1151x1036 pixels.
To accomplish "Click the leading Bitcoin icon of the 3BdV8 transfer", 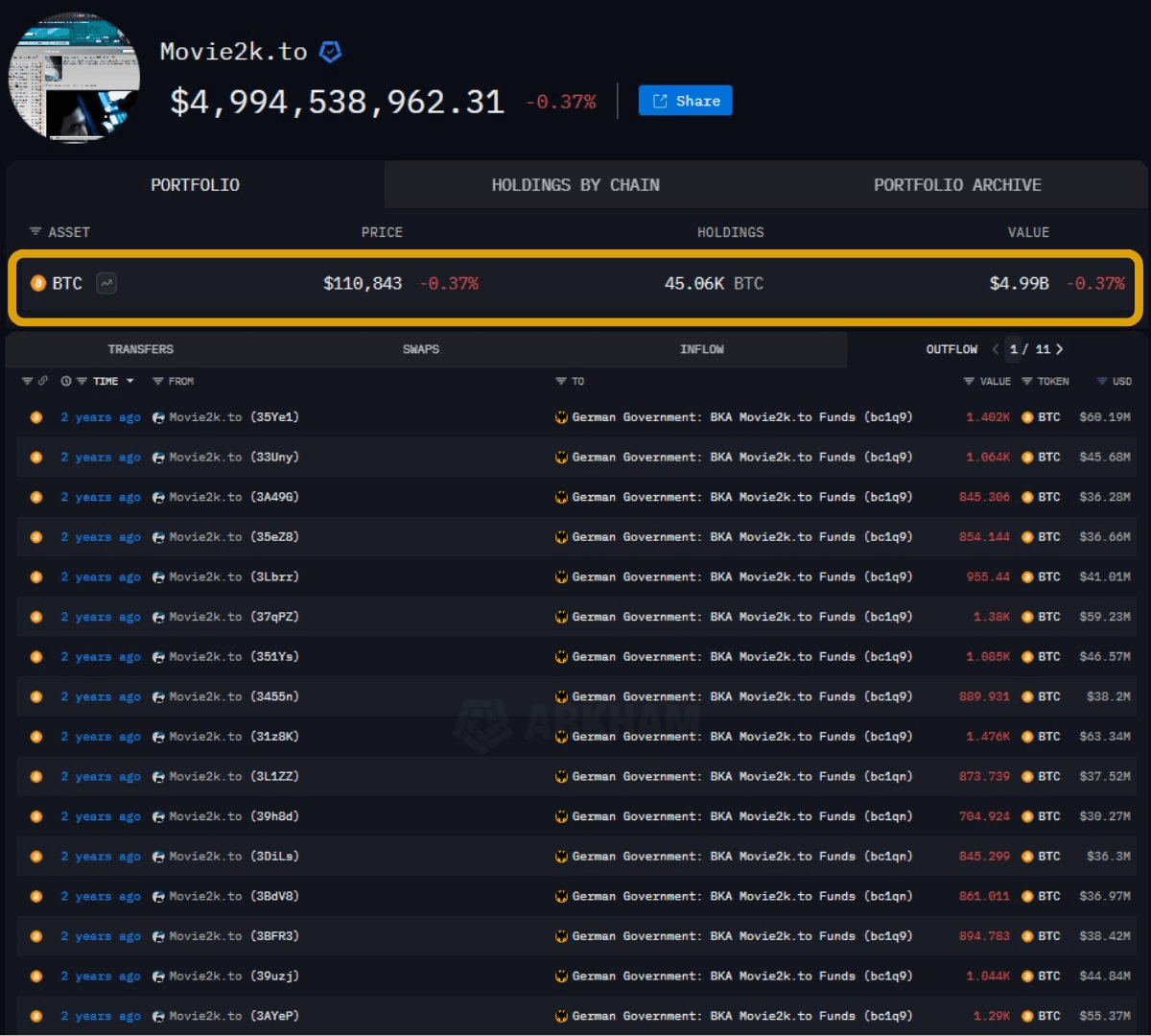I will 36,897.
